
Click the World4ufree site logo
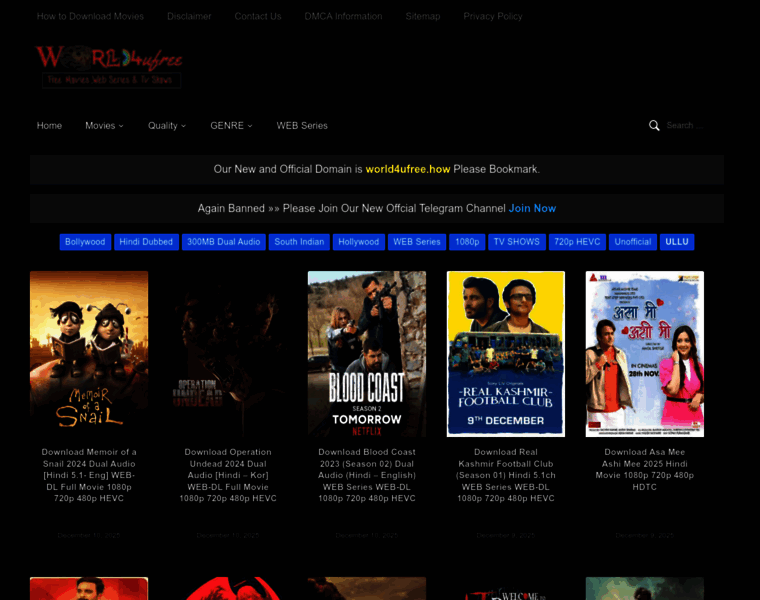[x=109, y=66]
